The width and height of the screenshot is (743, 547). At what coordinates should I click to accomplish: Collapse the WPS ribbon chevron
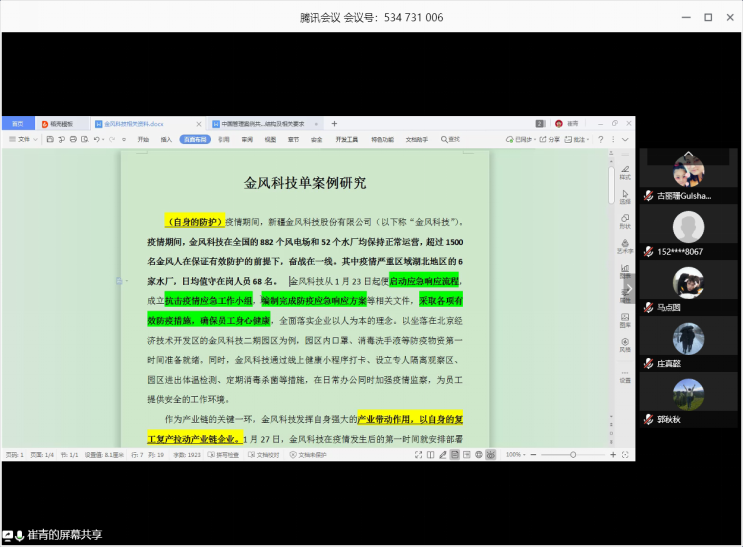coord(625,139)
